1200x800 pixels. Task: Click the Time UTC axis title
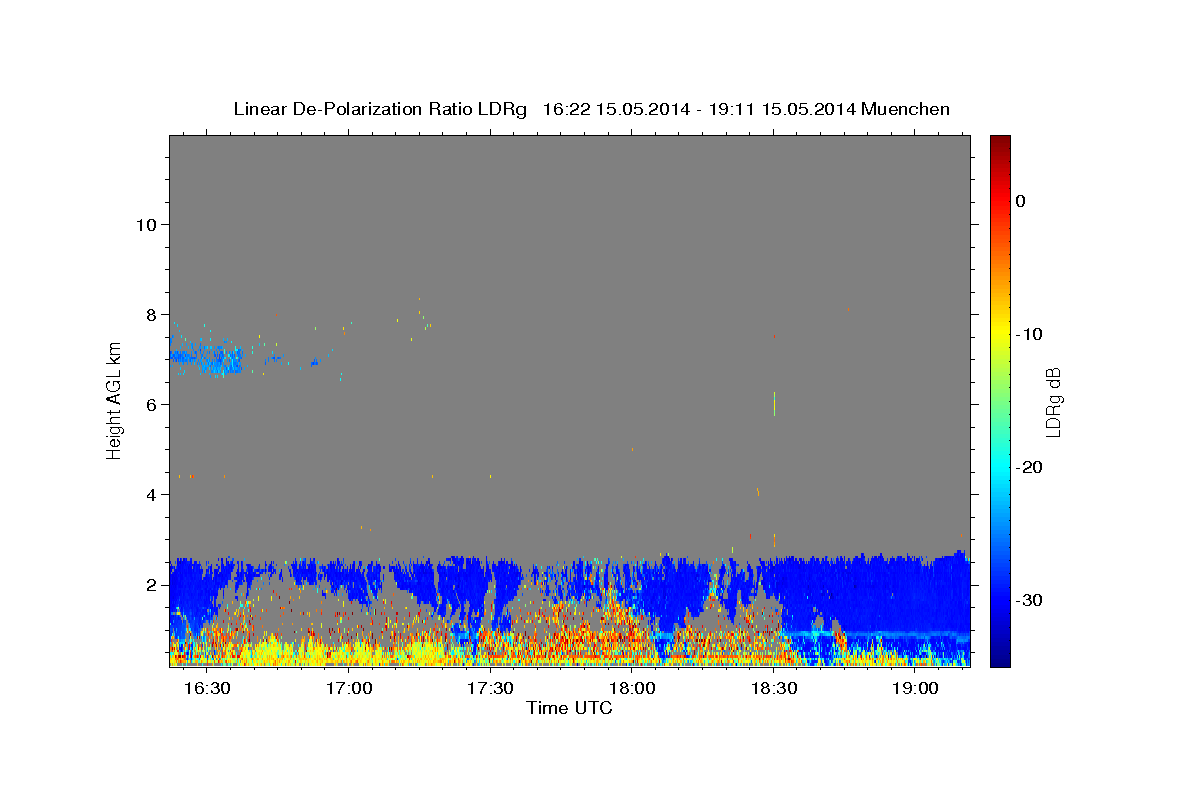569,708
